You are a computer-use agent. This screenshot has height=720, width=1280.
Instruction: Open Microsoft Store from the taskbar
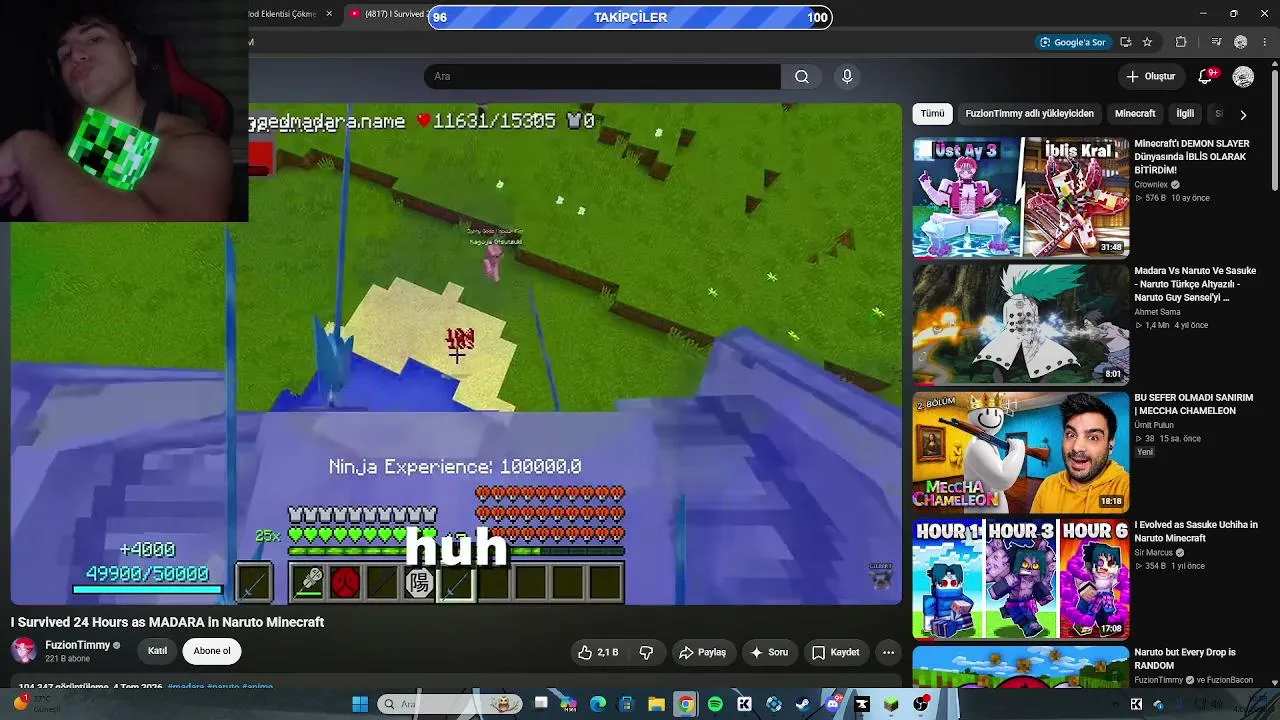pyautogui.click(x=627, y=704)
